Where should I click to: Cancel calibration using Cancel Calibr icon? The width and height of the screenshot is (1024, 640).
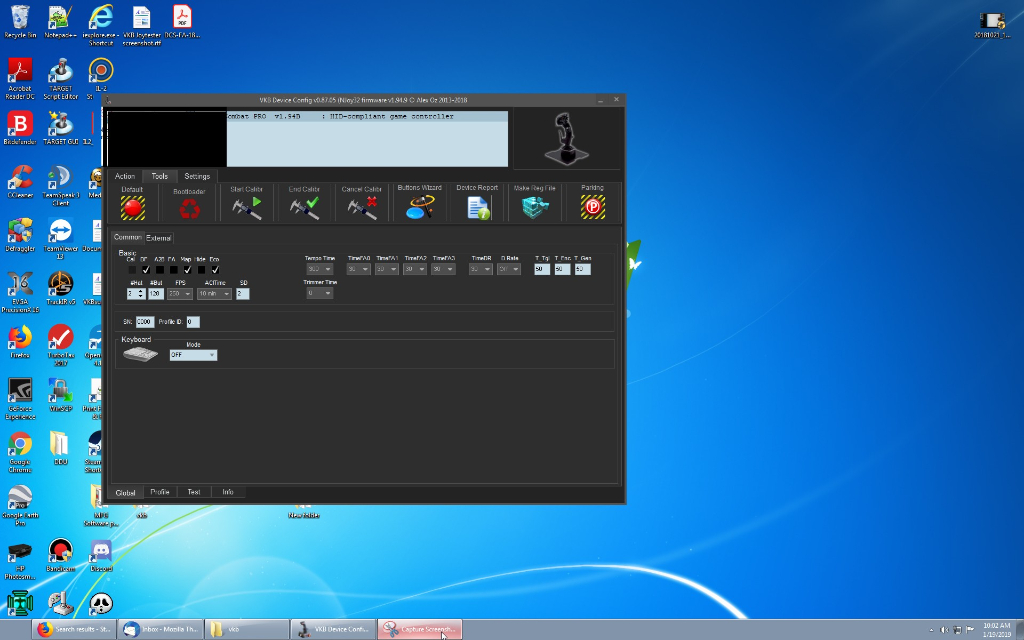click(361, 207)
